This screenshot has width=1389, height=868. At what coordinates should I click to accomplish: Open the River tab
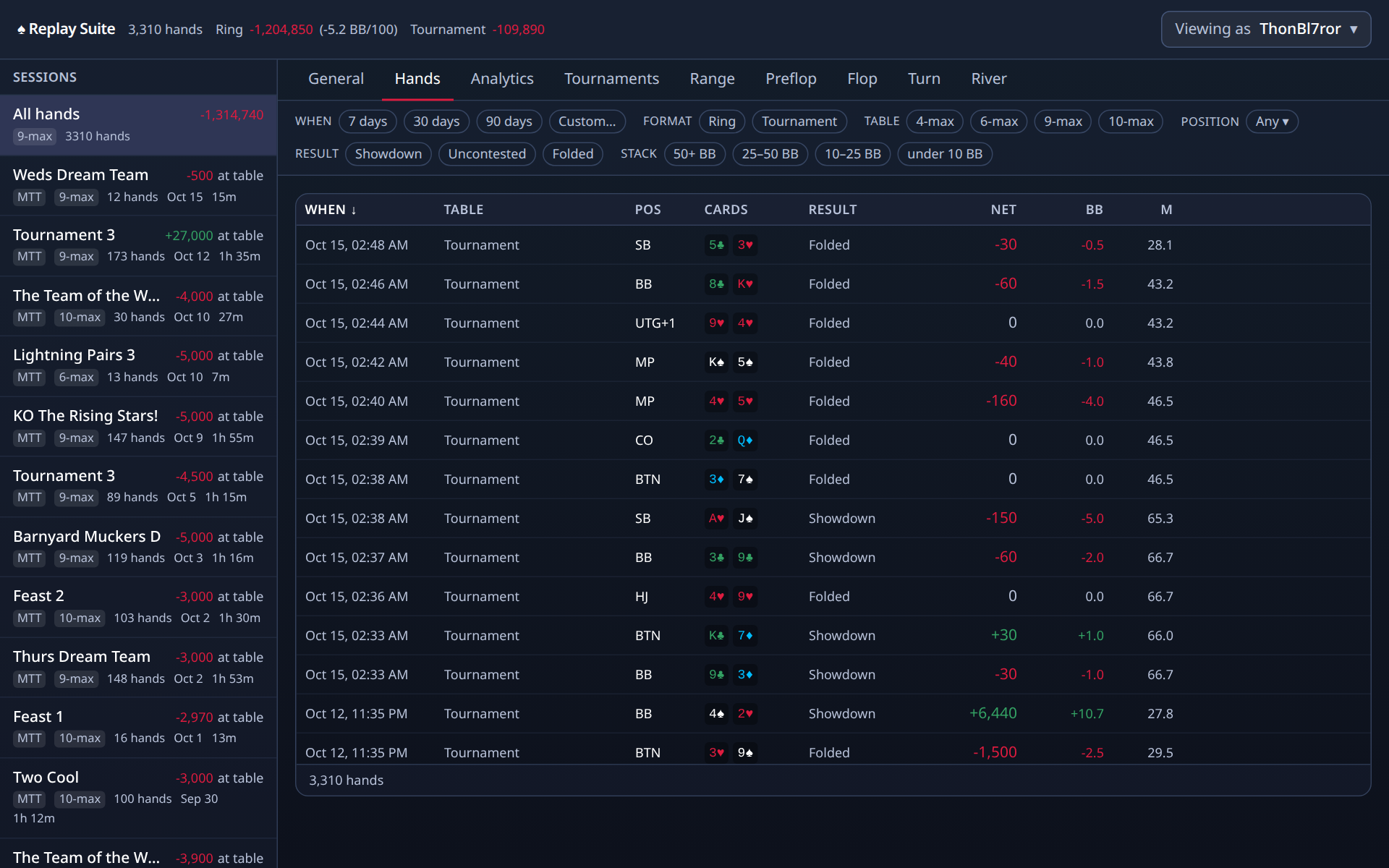pyautogui.click(x=988, y=79)
